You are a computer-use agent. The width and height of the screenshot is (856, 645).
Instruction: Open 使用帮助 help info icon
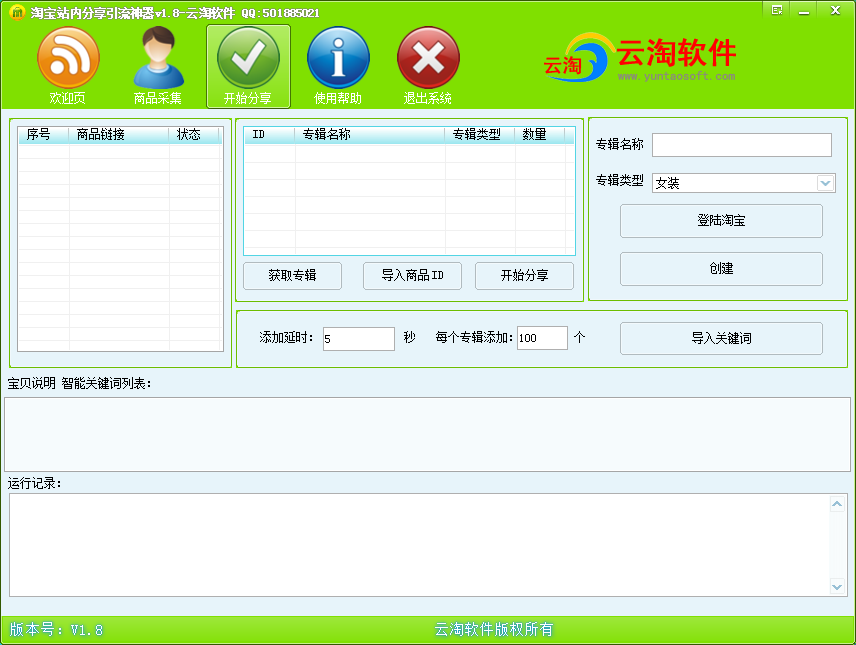click(338, 58)
